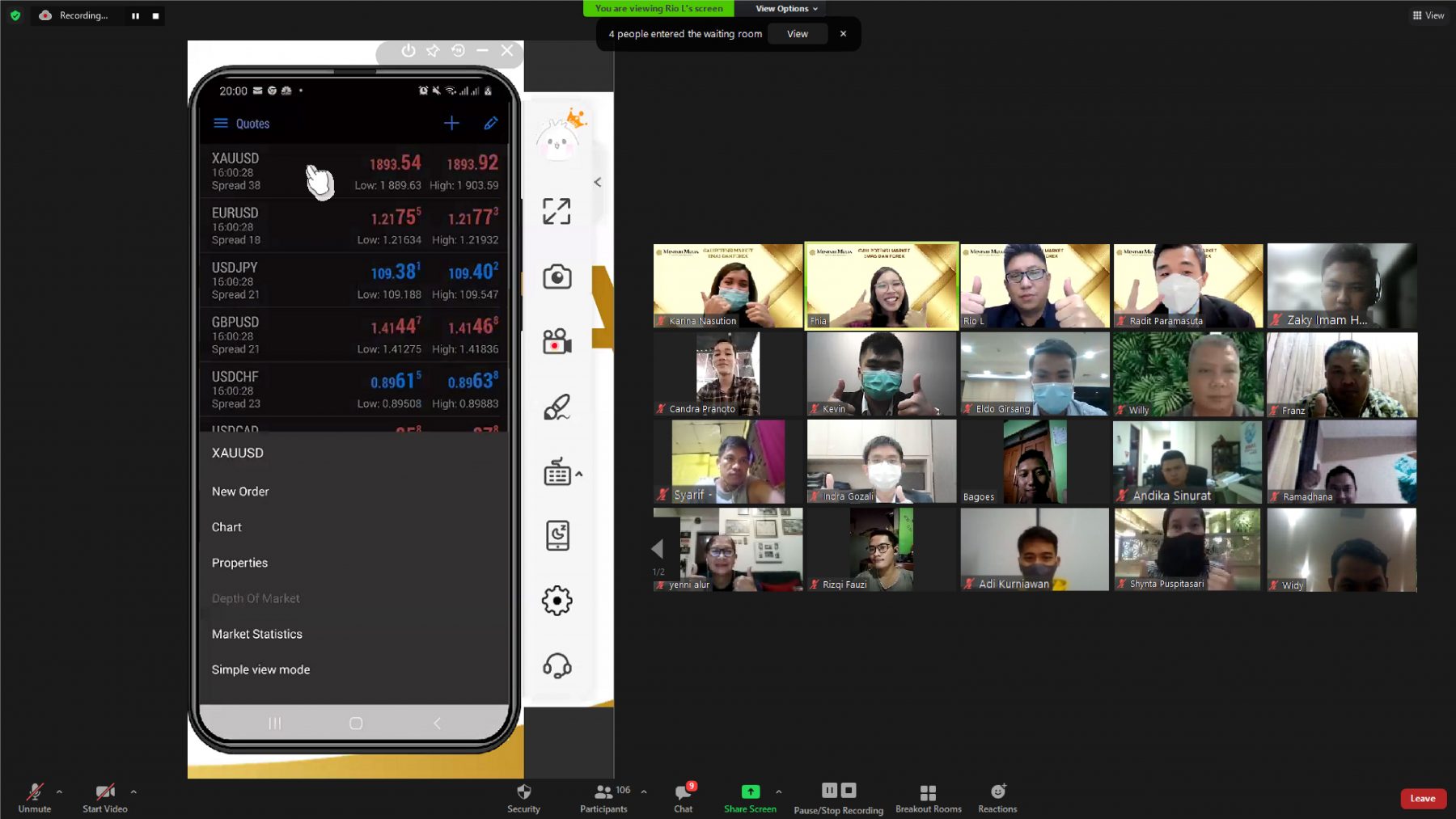The width and height of the screenshot is (1456, 819).
Task: Open the mirror app settings gear
Action: [557, 601]
